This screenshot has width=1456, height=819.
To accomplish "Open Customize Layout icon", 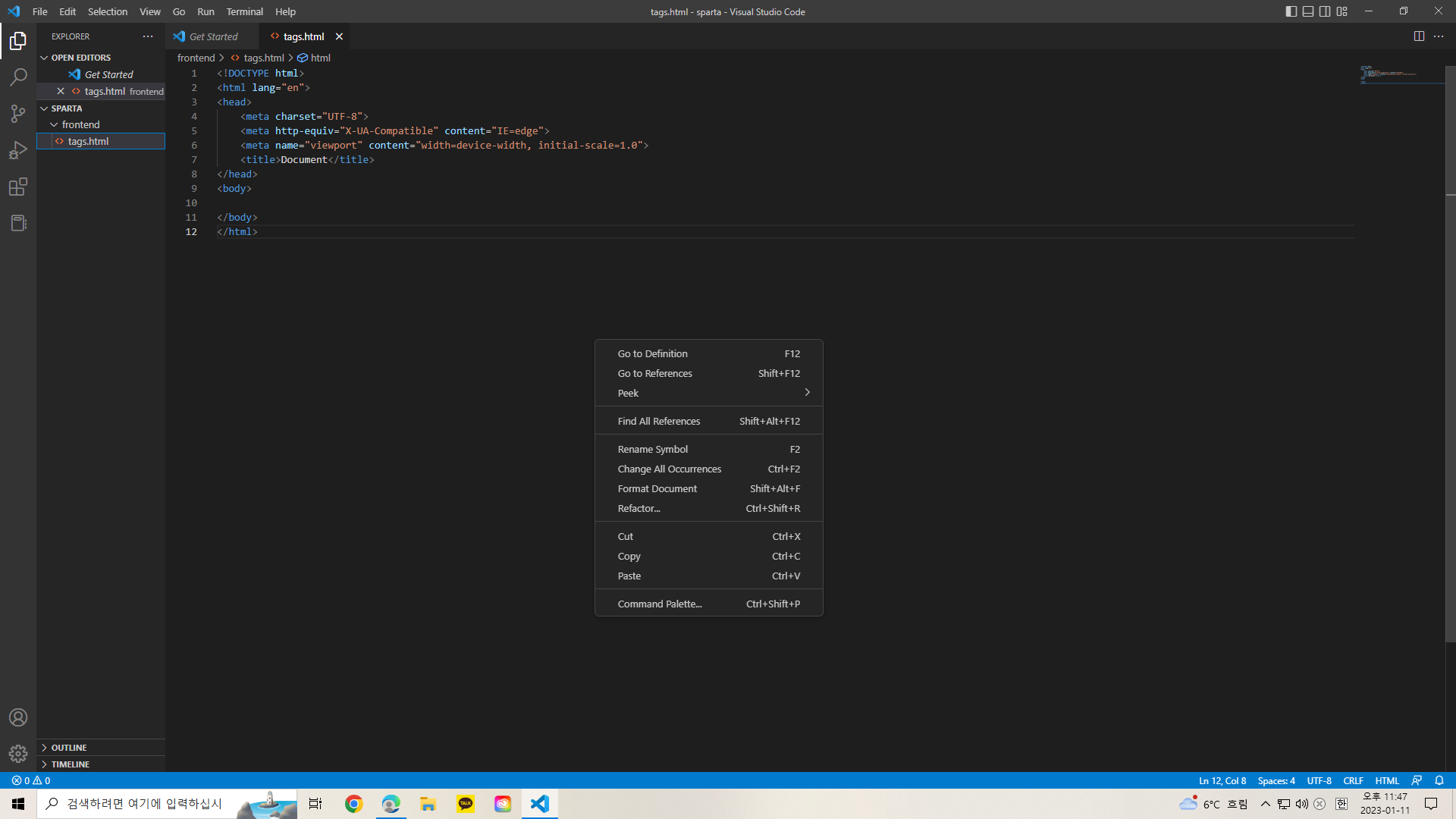I will click(x=1342, y=11).
